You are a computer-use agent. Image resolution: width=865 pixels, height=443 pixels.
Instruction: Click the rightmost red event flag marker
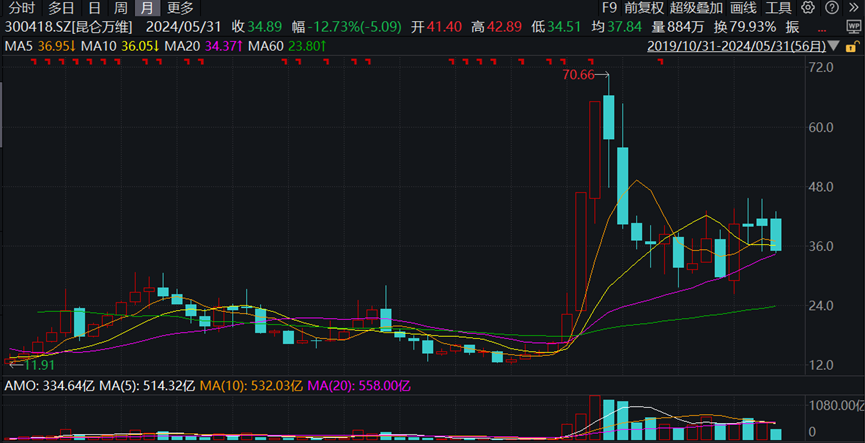660,61
